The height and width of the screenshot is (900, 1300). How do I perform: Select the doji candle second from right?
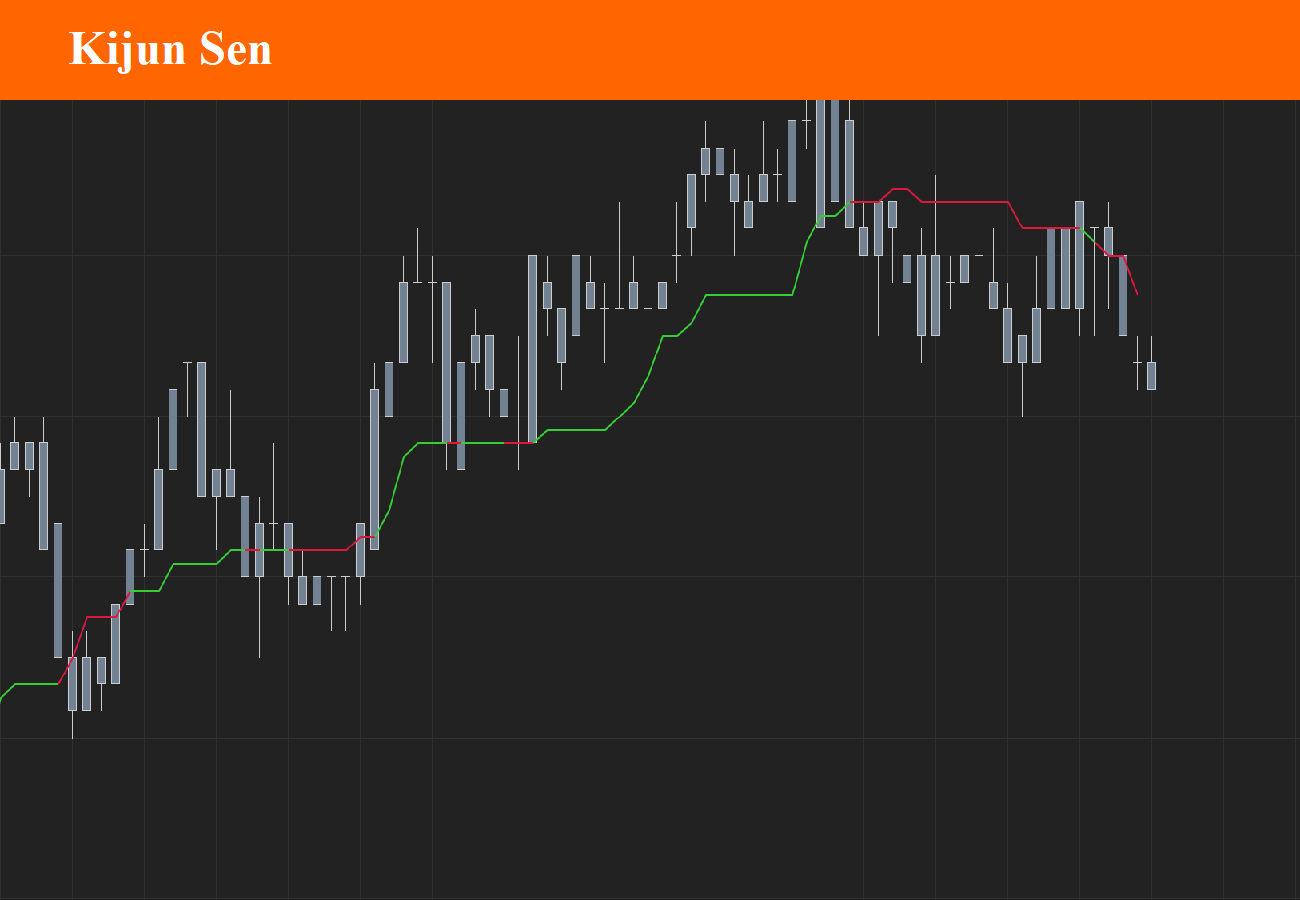1137,362
